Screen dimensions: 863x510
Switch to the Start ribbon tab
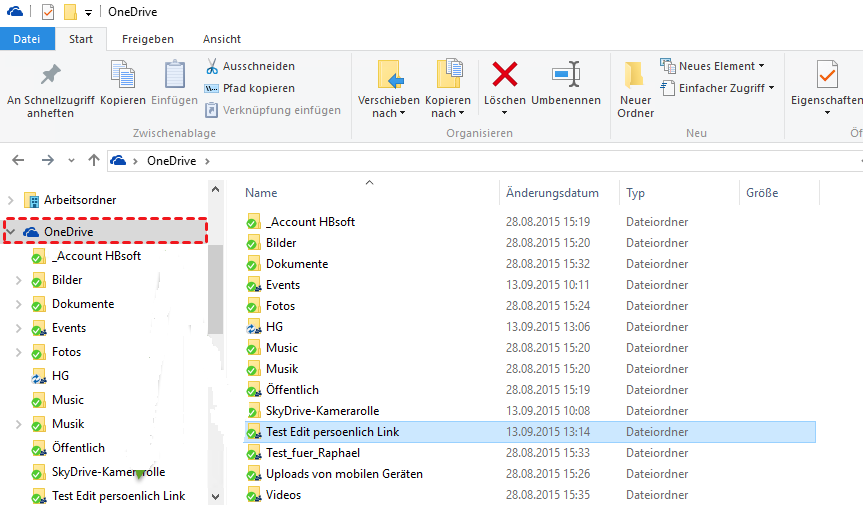[81, 39]
